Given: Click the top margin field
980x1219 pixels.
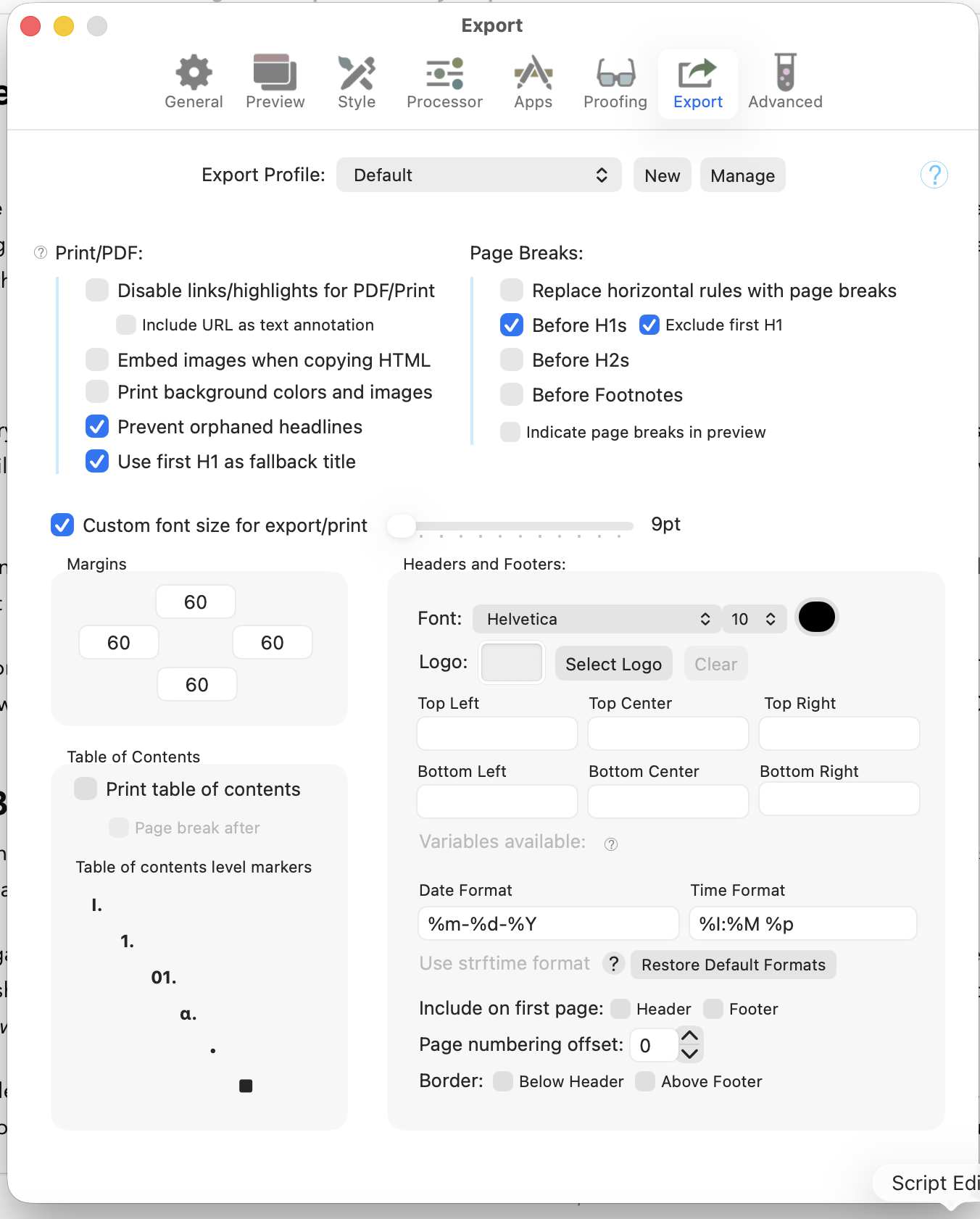Looking at the screenshot, I should (196, 602).
